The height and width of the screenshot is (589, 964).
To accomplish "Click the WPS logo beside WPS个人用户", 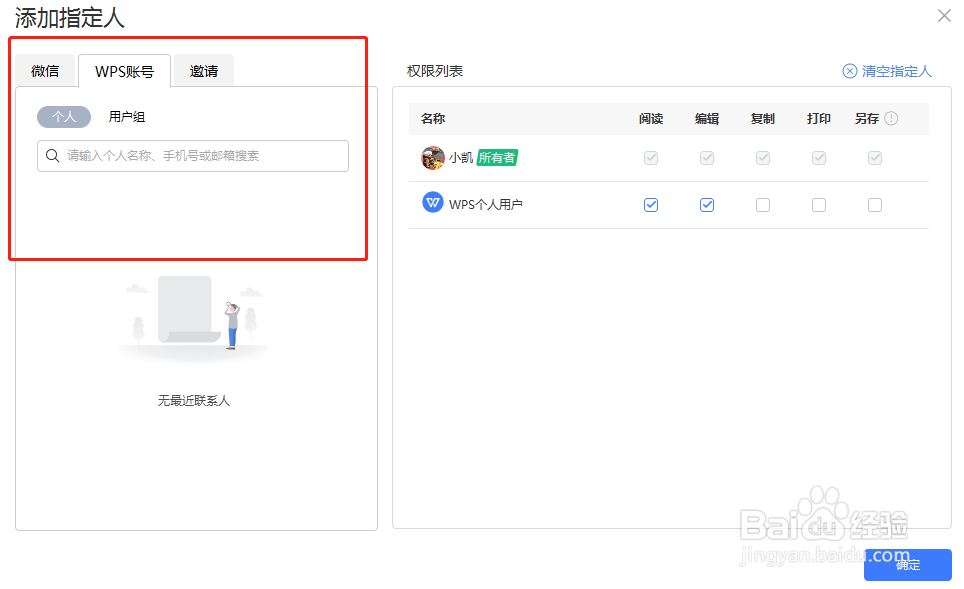I will tap(432, 204).
